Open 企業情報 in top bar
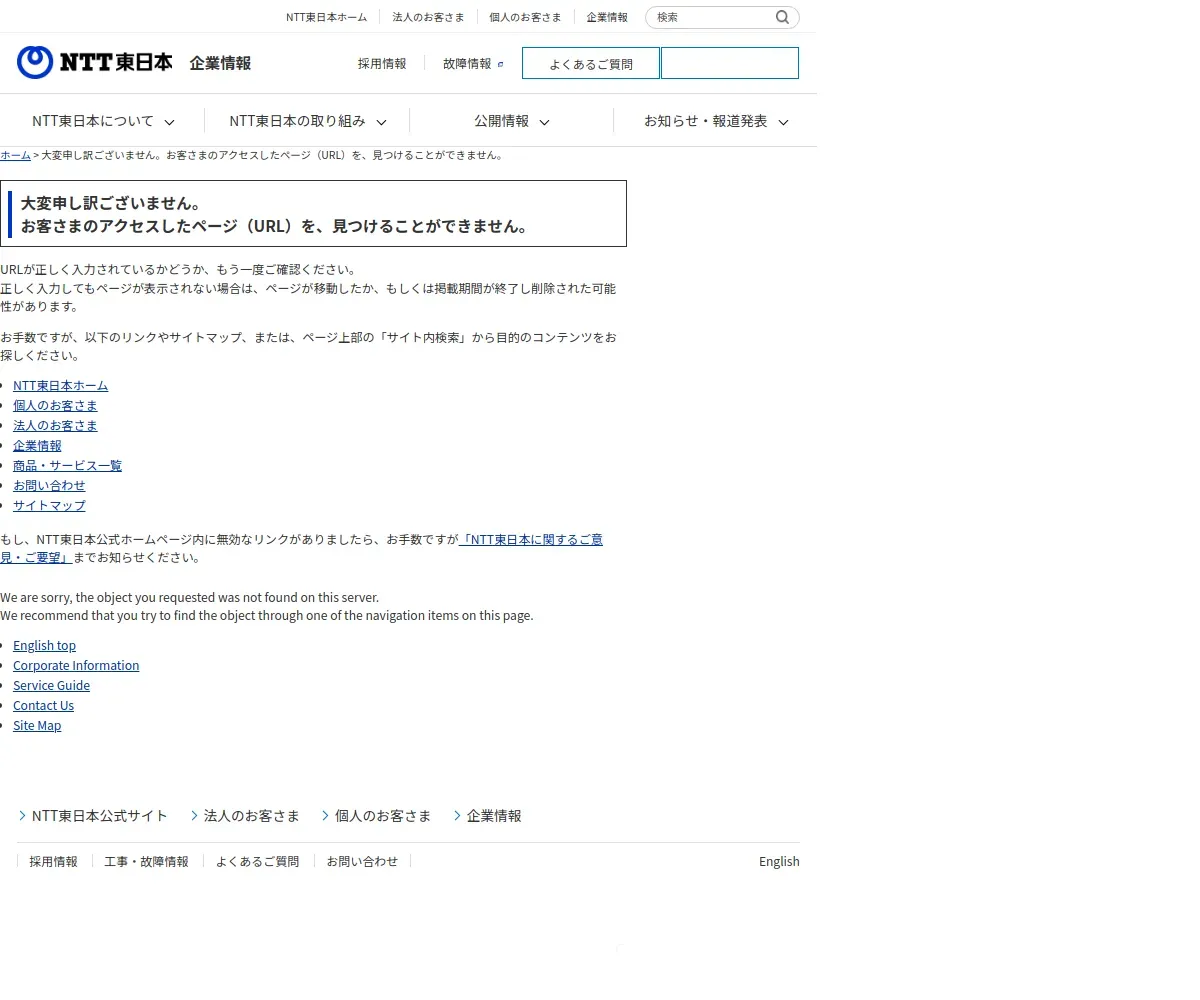 click(x=607, y=17)
